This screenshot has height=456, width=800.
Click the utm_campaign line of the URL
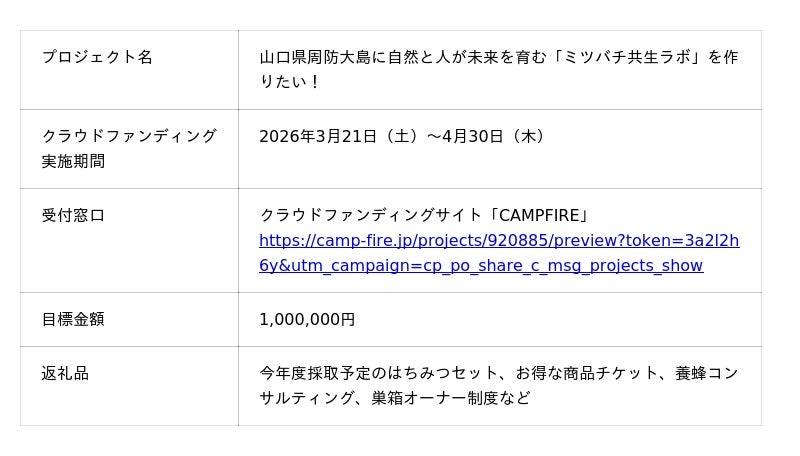pyautogui.click(x=480, y=265)
